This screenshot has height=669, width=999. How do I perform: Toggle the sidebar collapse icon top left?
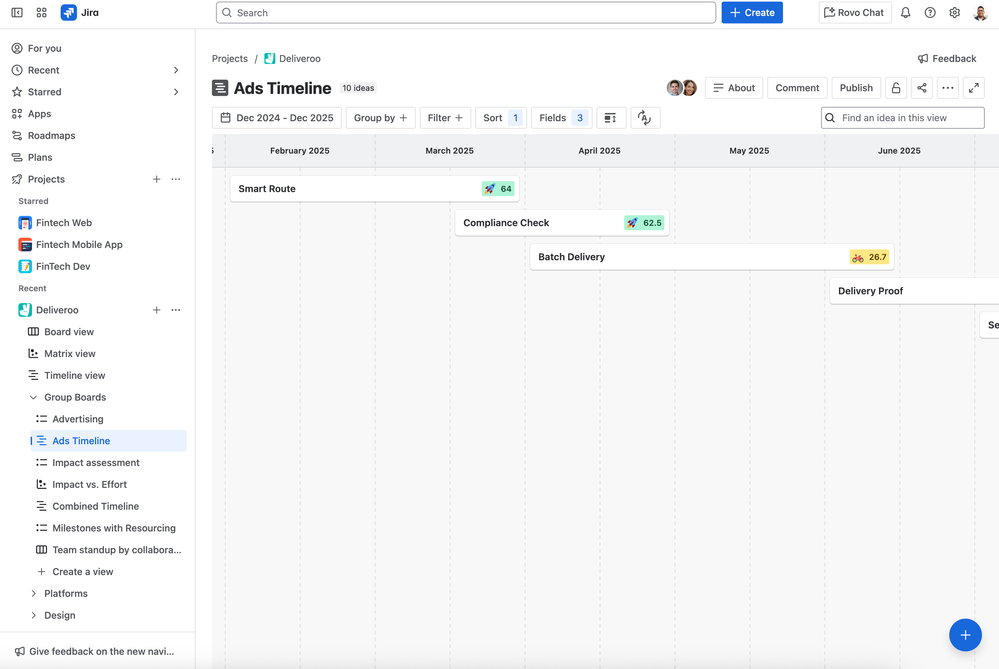pos(16,12)
